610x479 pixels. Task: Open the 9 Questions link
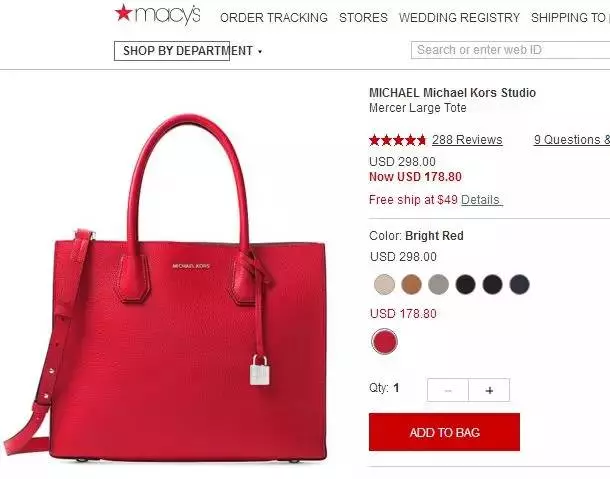click(572, 140)
